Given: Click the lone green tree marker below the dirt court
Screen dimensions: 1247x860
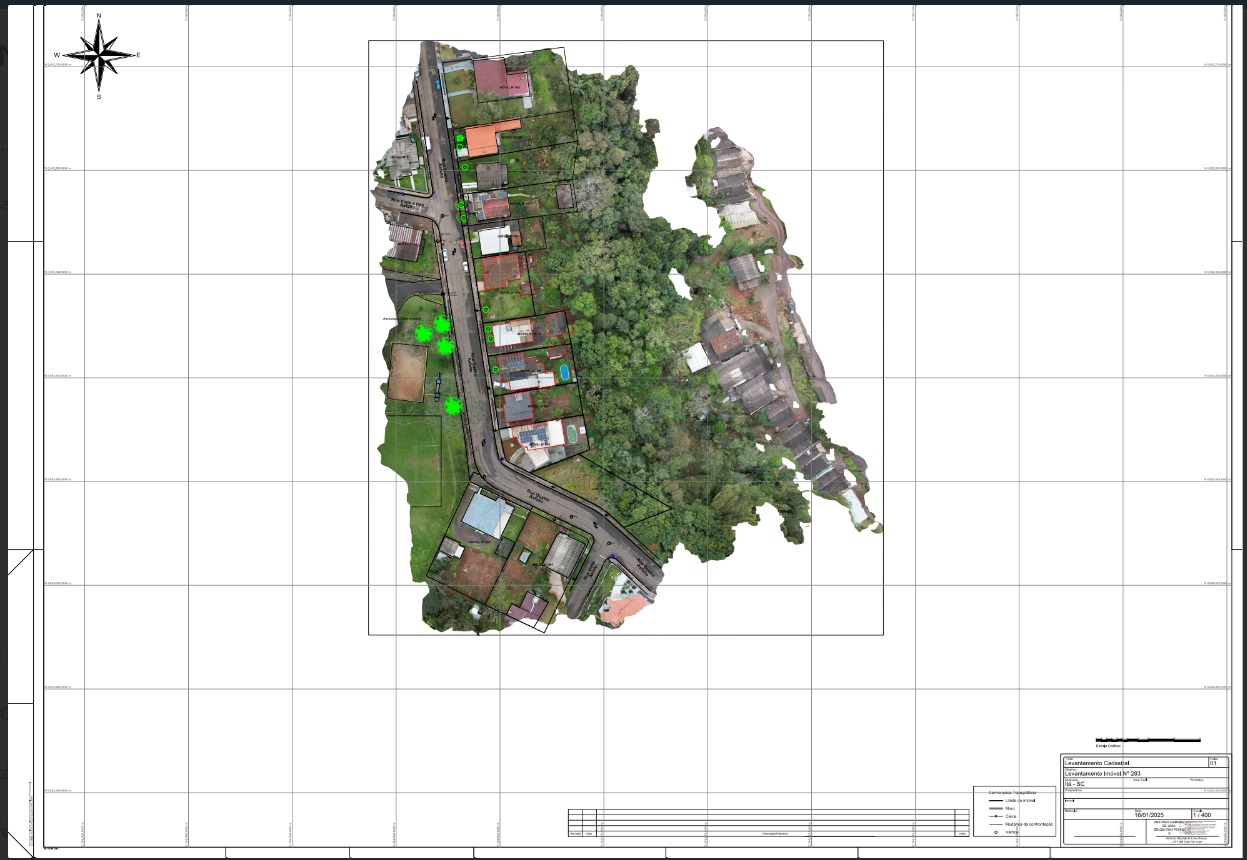Looking at the screenshot, I should click(452, 405).
